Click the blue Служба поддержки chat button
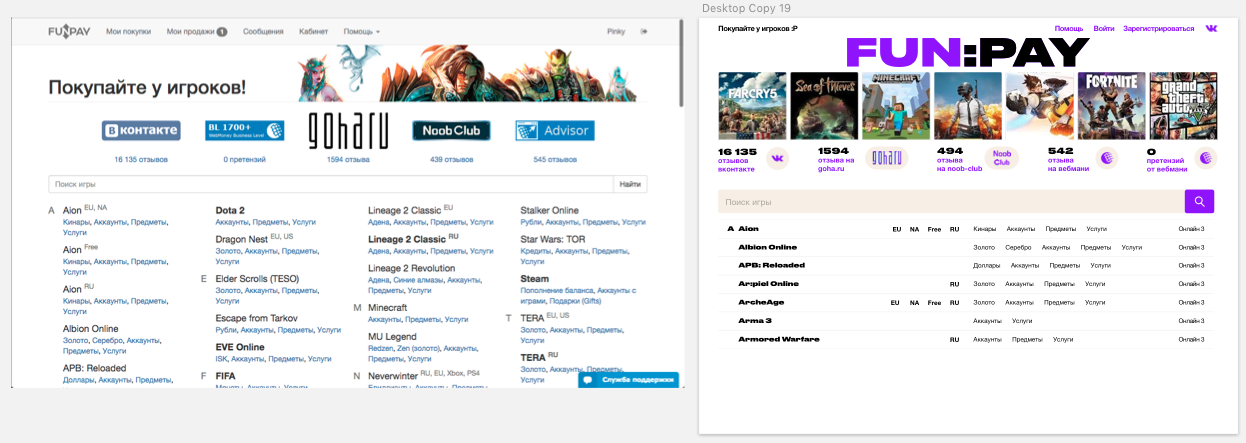Screen dimensions: 1246x443 pos(628,380)
